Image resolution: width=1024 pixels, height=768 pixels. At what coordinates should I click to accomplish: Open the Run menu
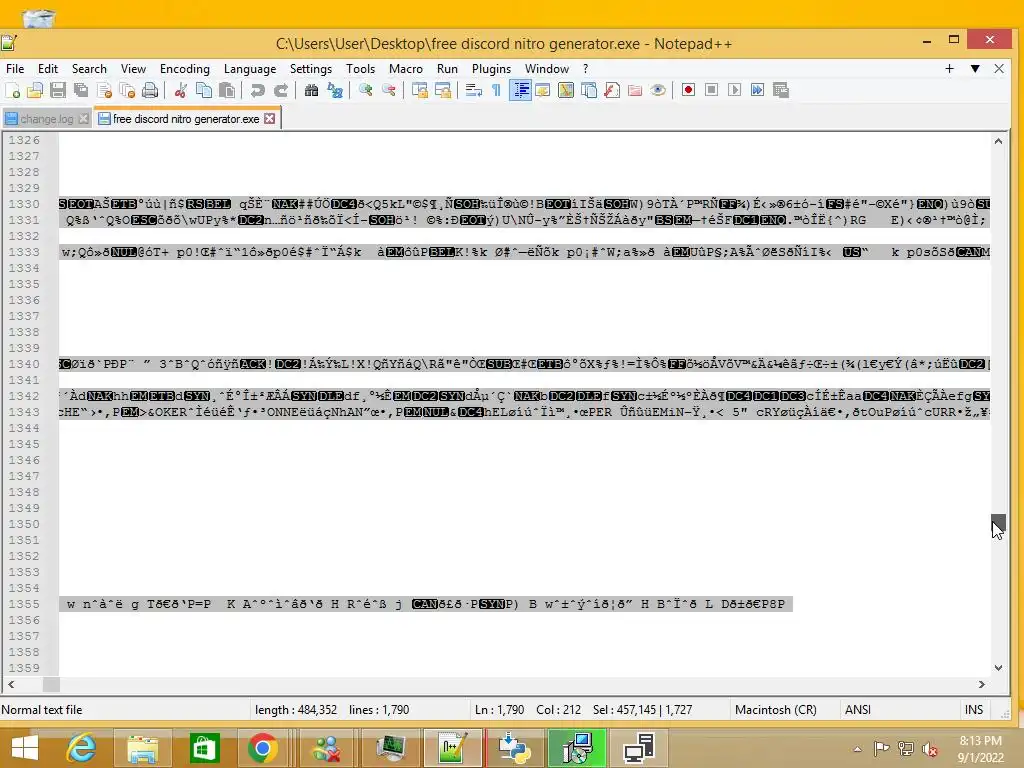[x=447, y=69]
